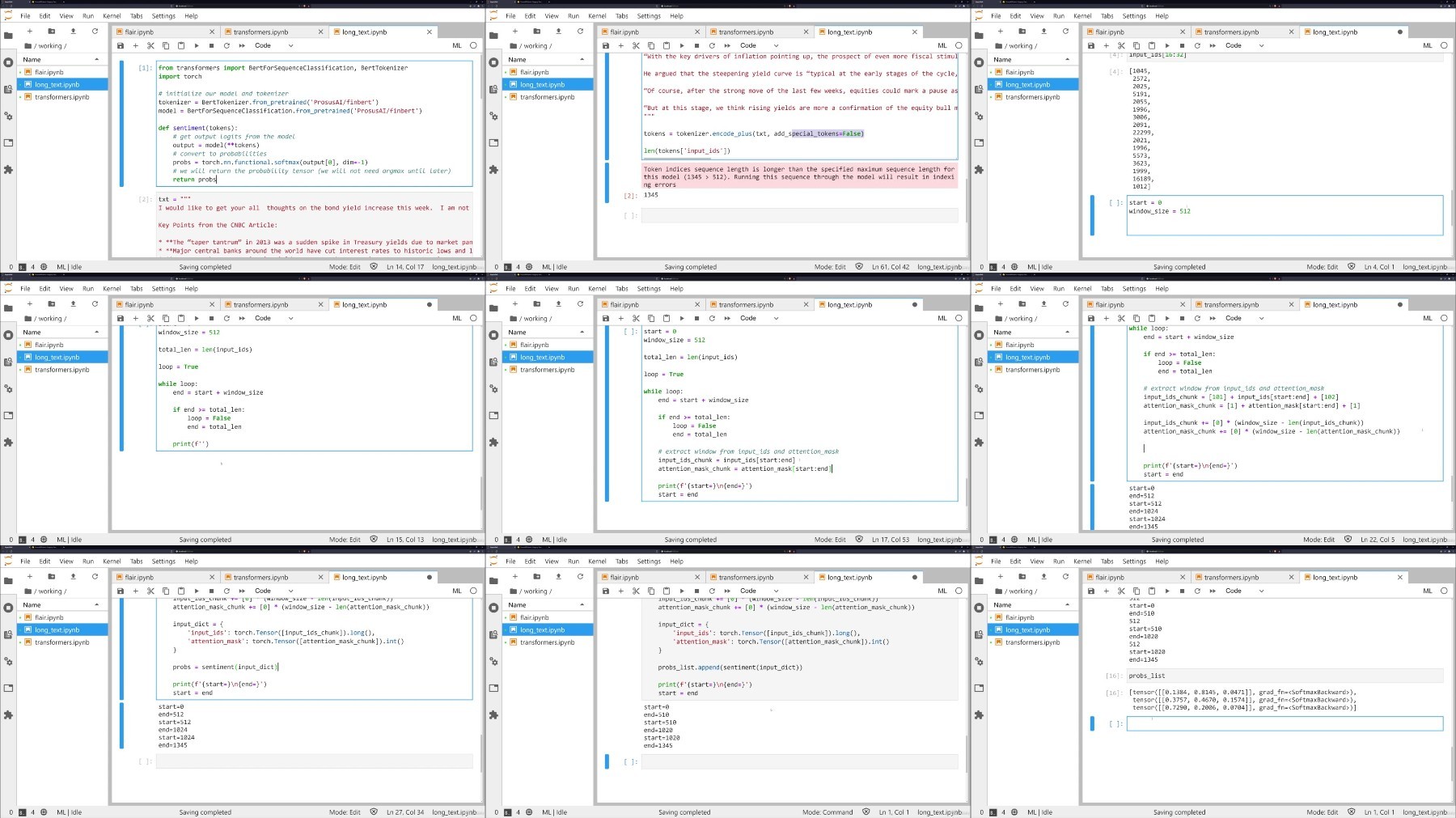Image resolution: width=1456 pixels, height=818 pixels.
Task: Copy selected cell in top-middle panel
Action: point(651,45)
